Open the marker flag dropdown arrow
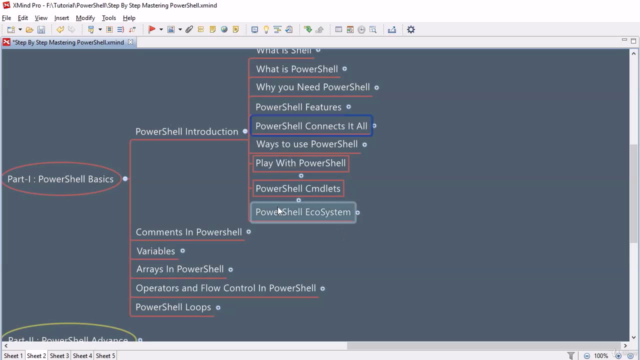 tap(161, 30)
